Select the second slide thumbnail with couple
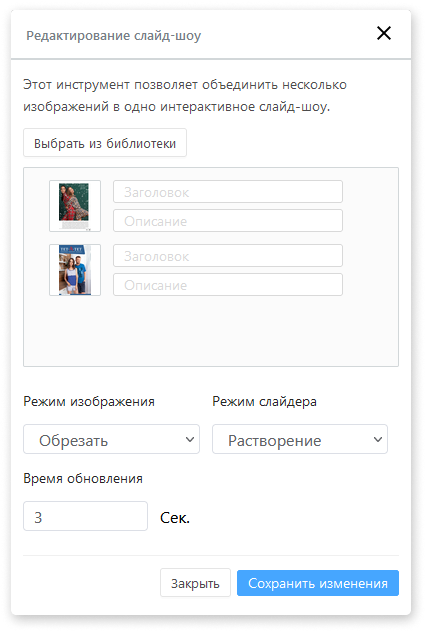Image resolution: width=426 pixels, height=632 pixels. (x=75, y=270)
